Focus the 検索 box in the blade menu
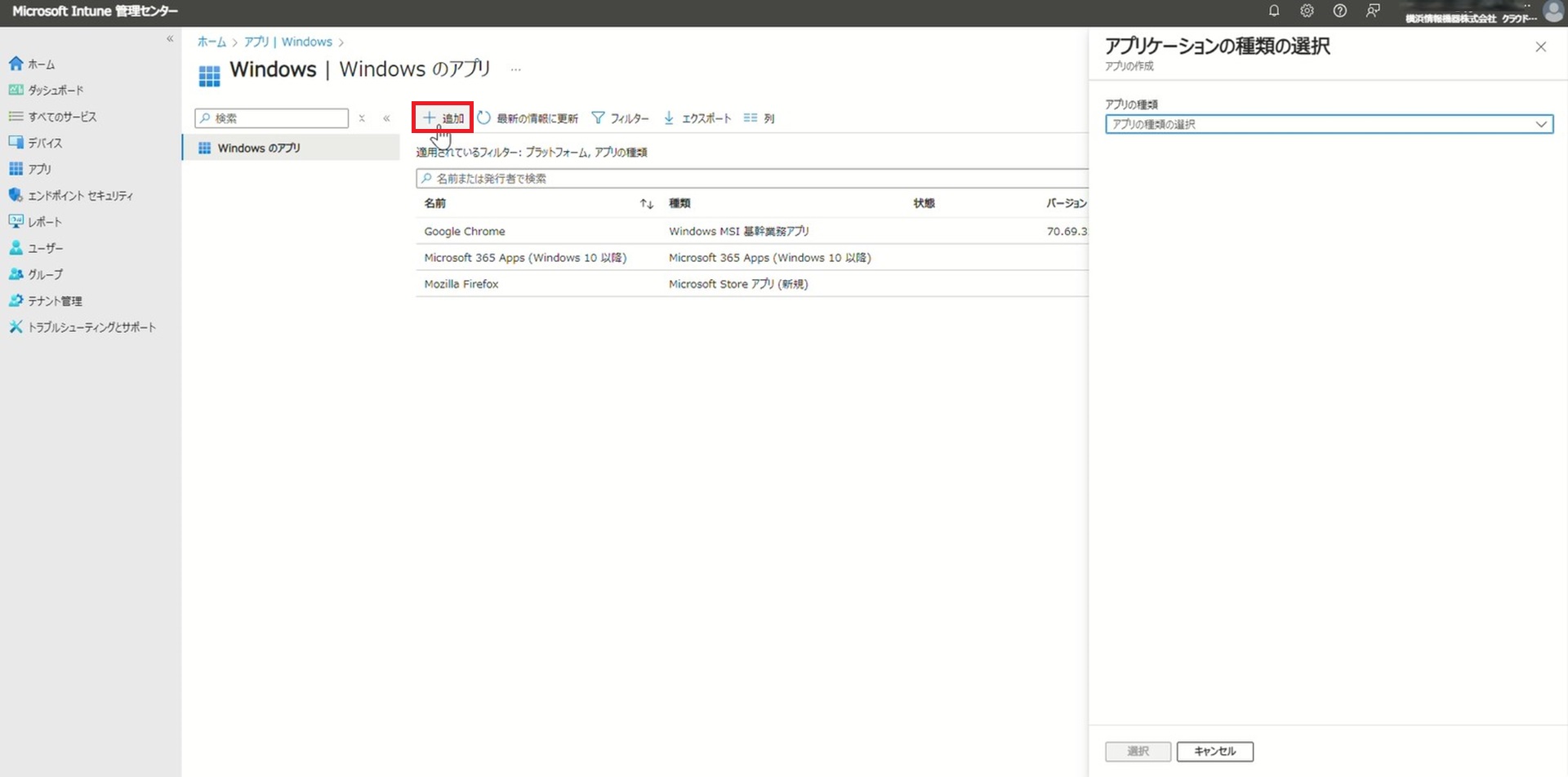The height and width of the screenshot is (777, 1568). [x=272, y=118]
